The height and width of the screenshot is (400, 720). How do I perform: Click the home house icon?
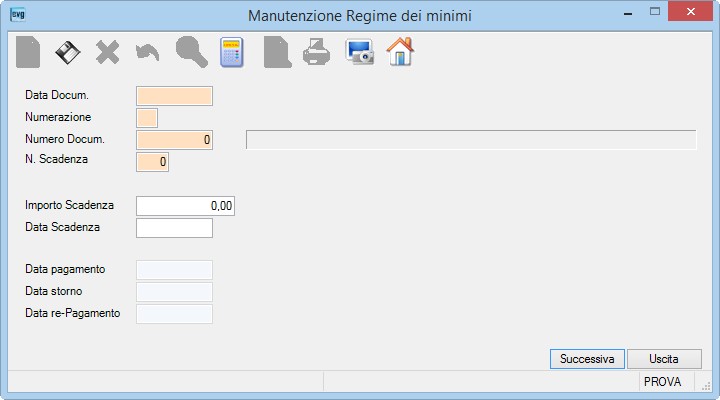coord(400,51)
